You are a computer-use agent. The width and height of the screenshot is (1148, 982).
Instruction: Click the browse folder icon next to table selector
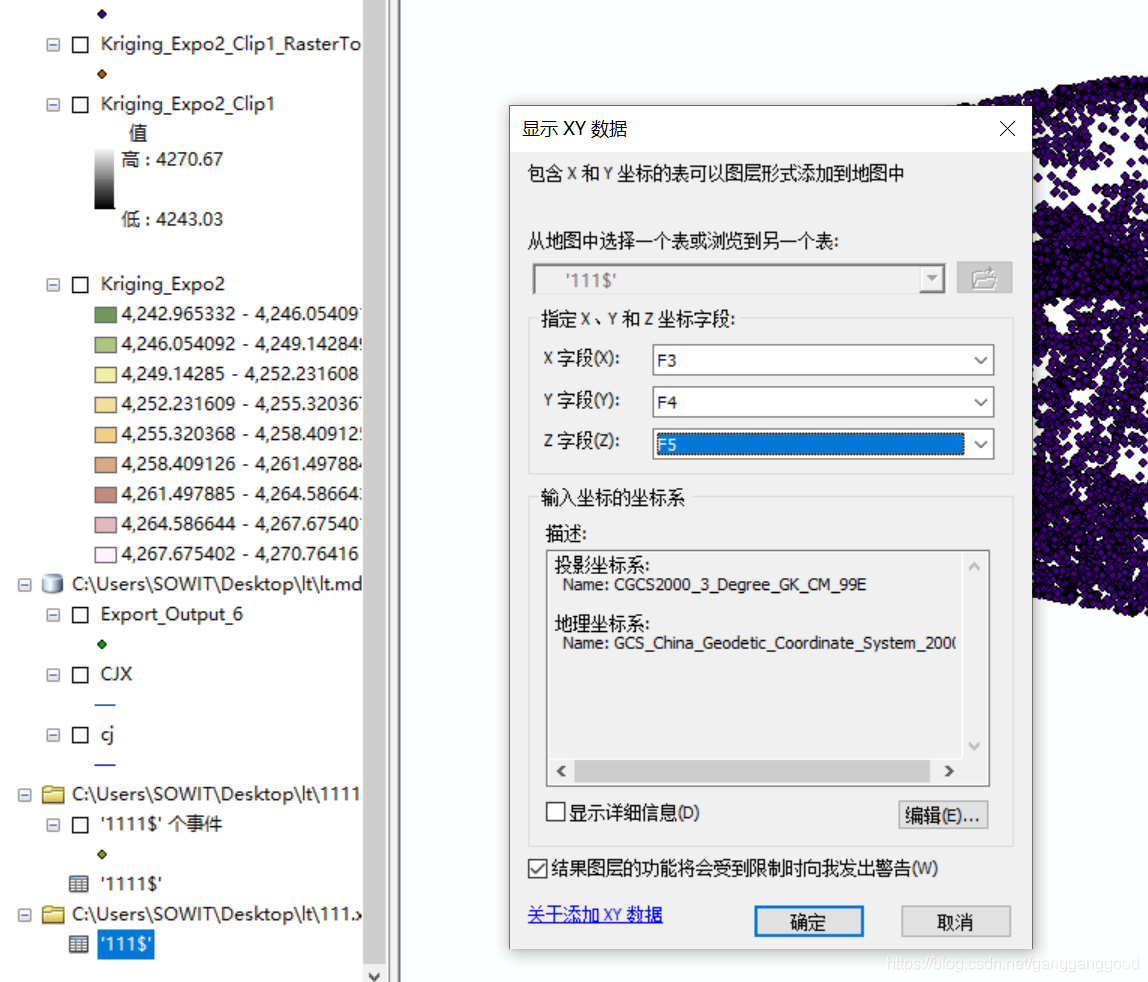point(984,278)
